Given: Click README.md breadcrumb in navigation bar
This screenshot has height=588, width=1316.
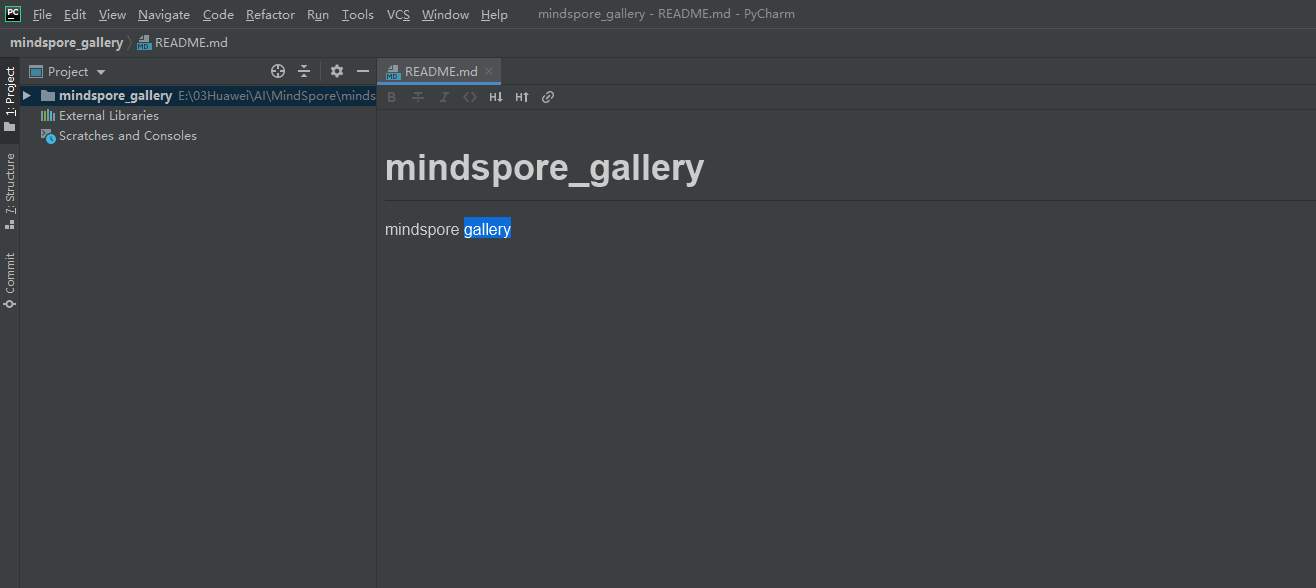Looking at the screenshot, I should pos(183,43).
